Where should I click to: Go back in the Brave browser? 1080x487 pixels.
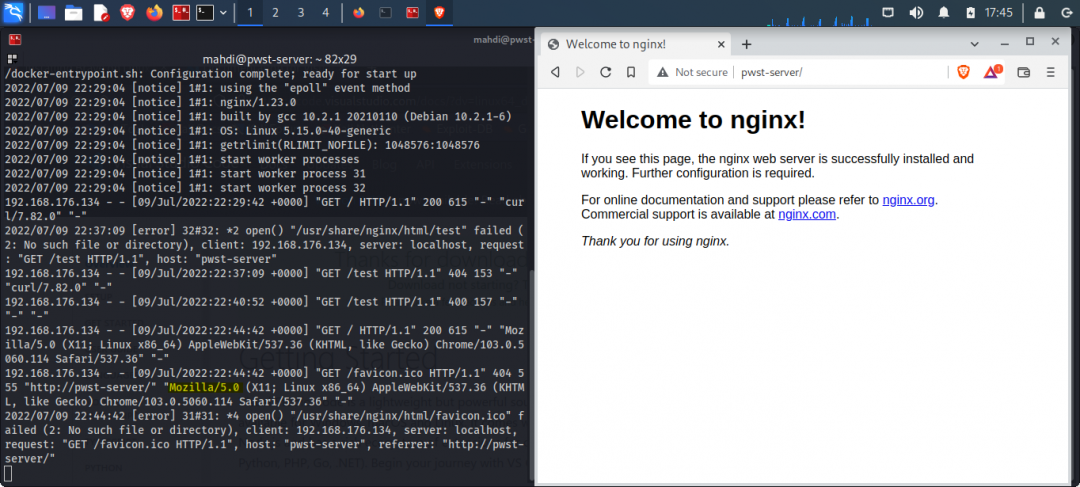point(554,72)
